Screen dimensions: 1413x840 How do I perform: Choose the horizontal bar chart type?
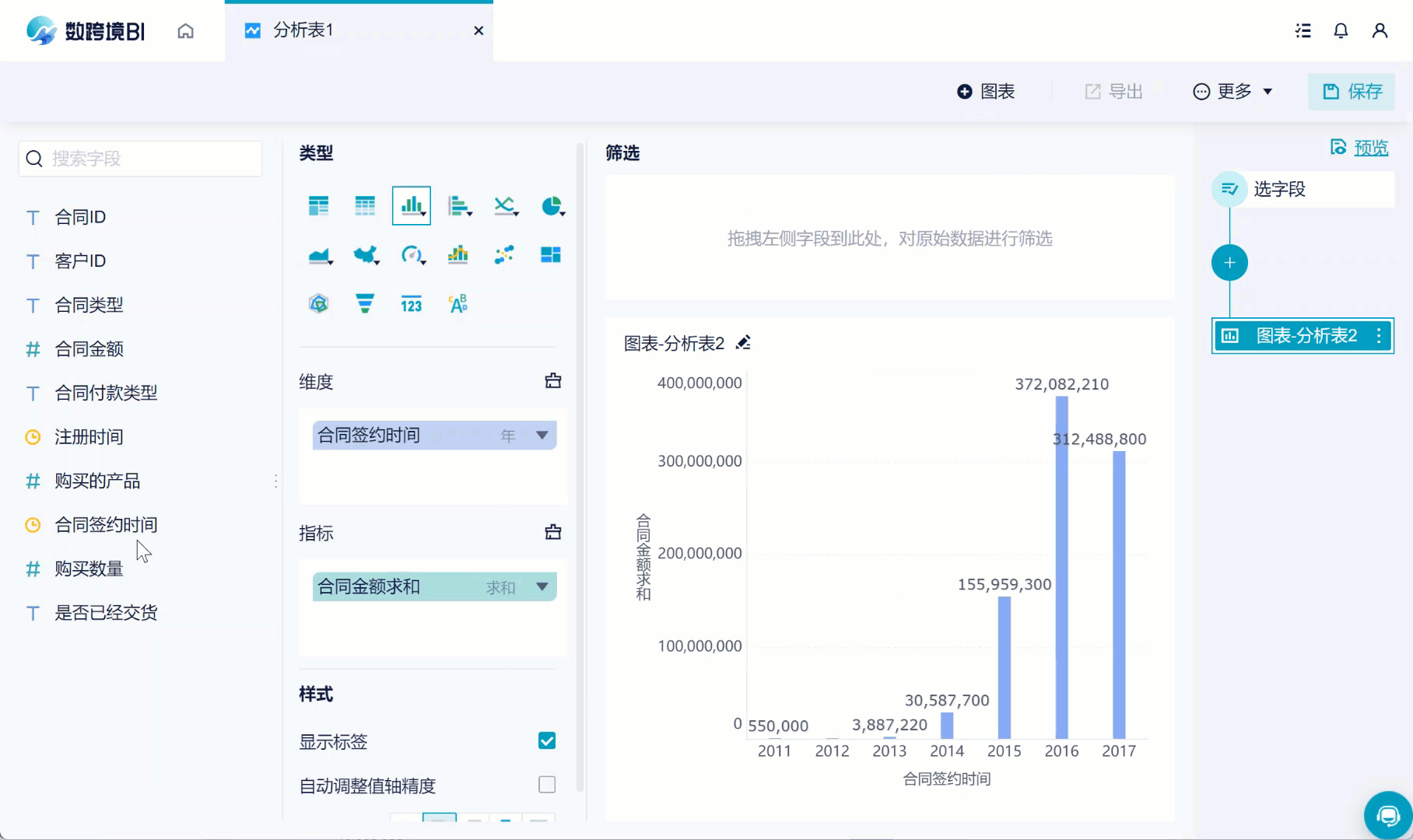pyautogui.click(x=459, y=205)
